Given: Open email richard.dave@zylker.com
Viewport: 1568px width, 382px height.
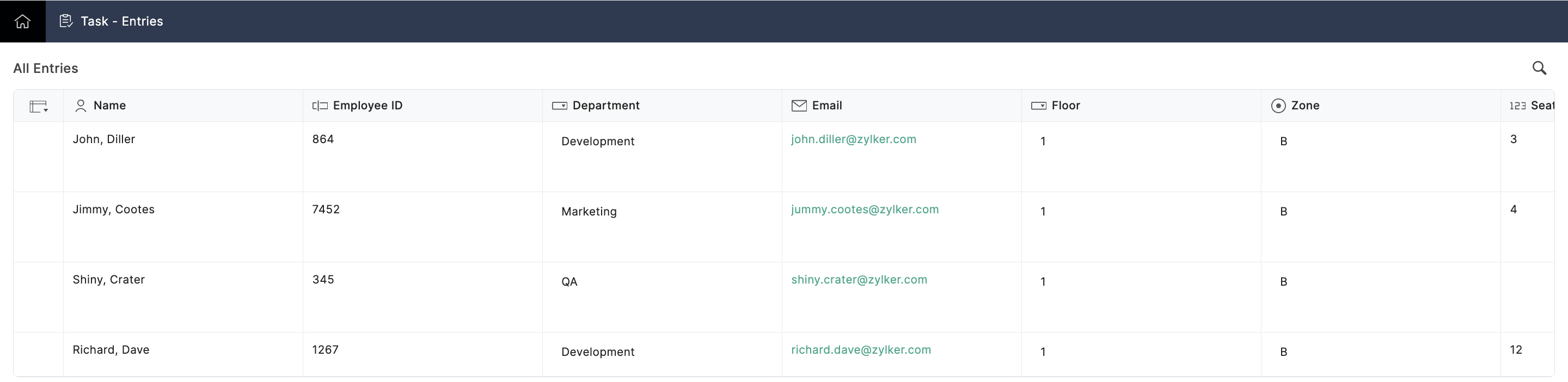Looking at the screenshot, I should tap(861, 350).
